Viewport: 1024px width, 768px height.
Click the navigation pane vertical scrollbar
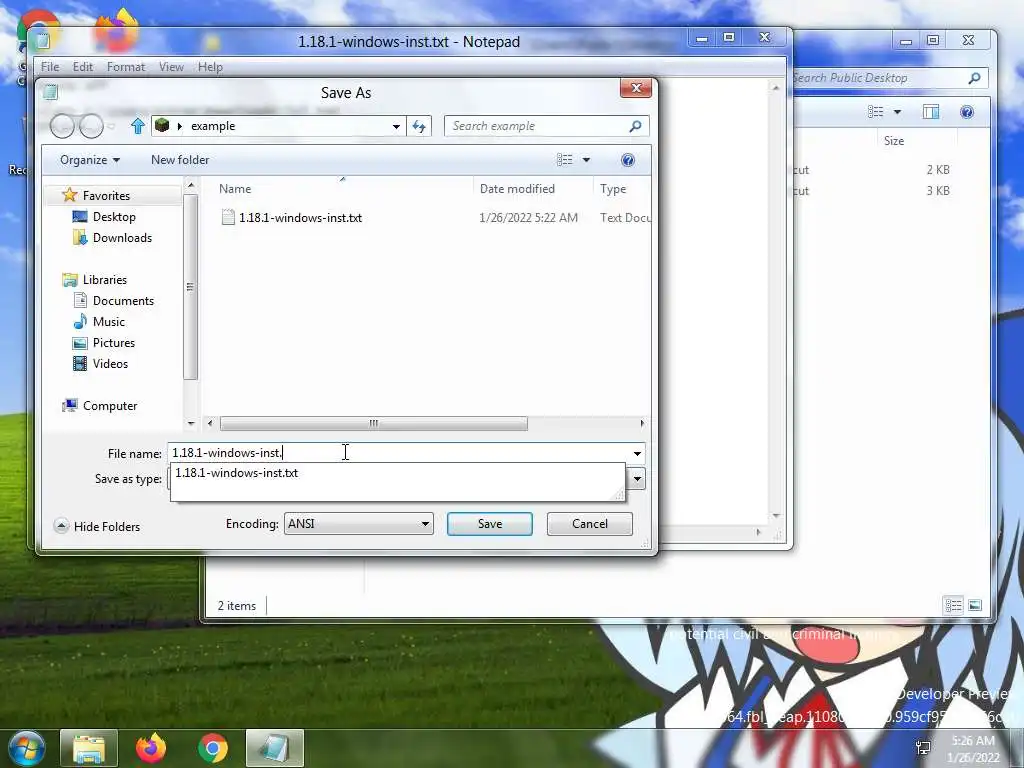coord(190,287)
